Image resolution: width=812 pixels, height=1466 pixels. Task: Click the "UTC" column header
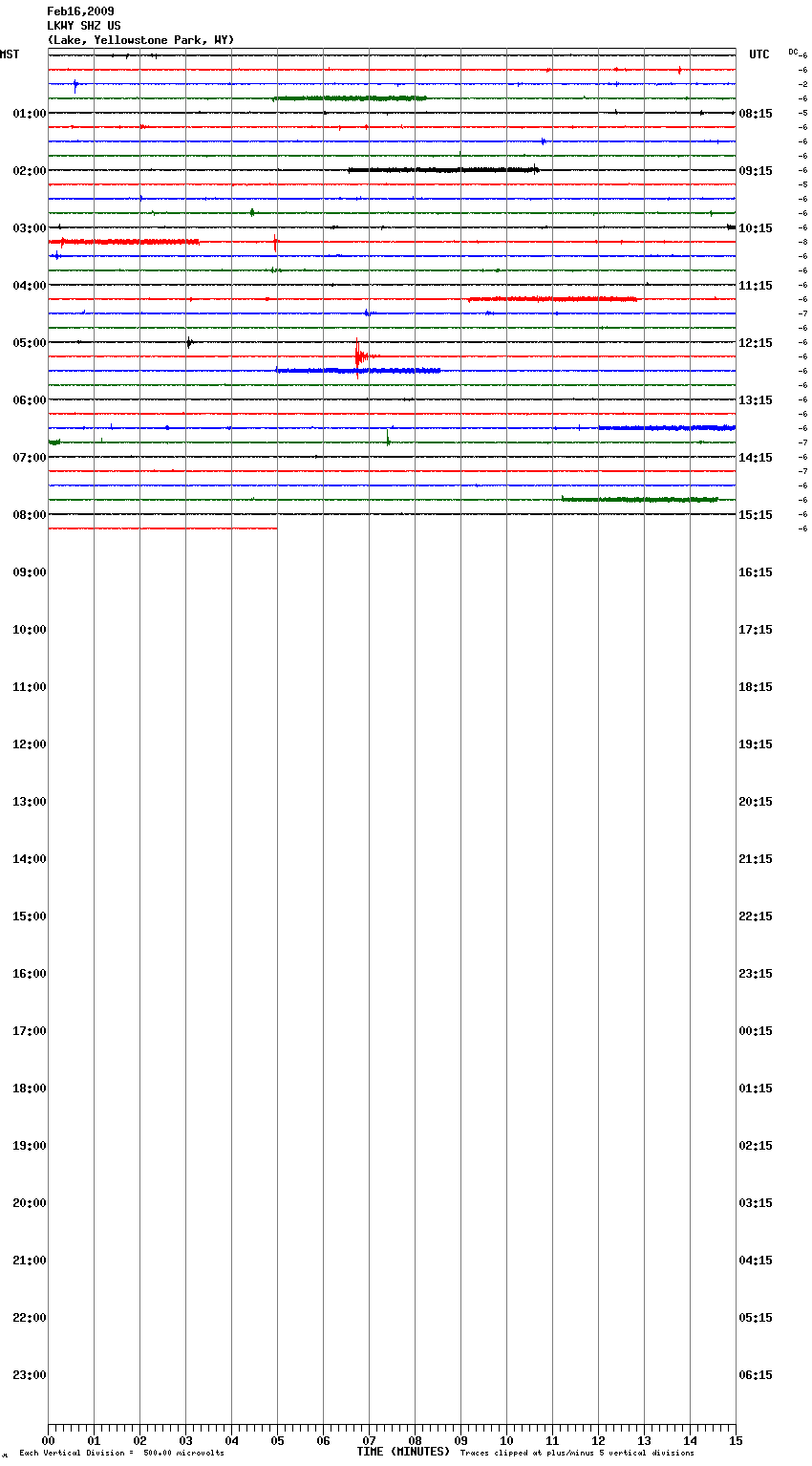click(x=759, y=54)
